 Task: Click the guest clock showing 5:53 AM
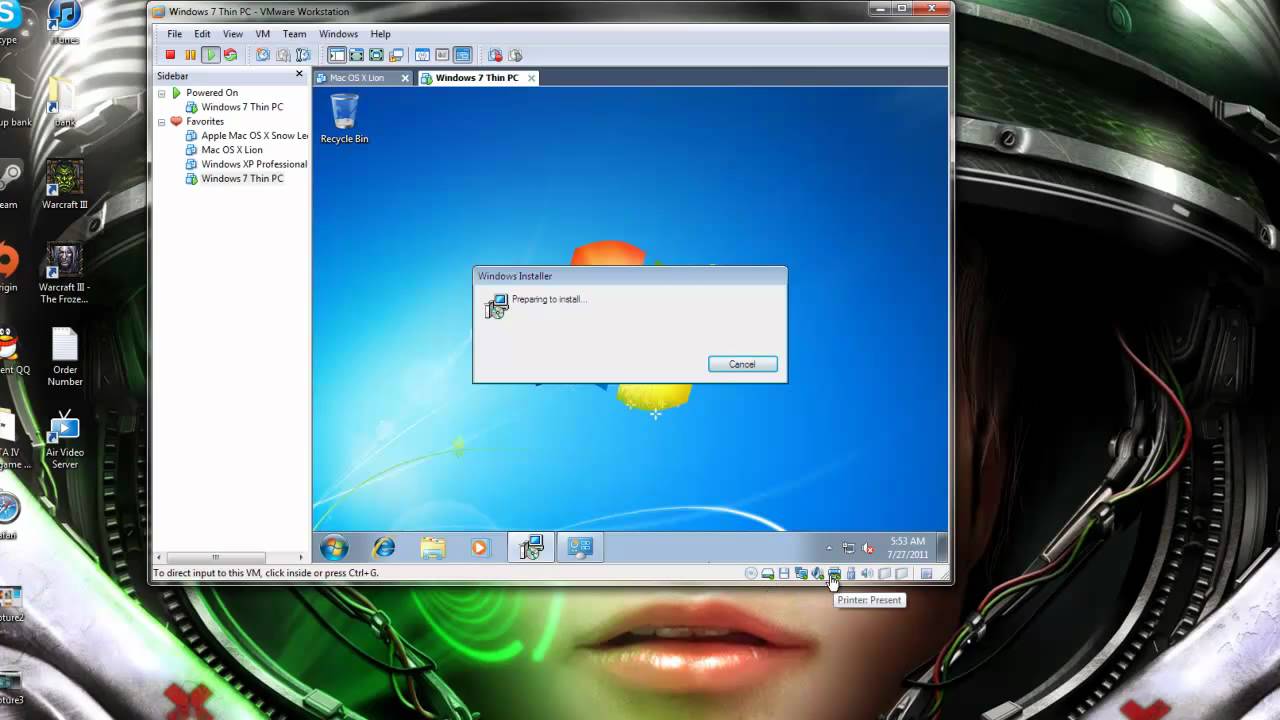coord(907,547)
